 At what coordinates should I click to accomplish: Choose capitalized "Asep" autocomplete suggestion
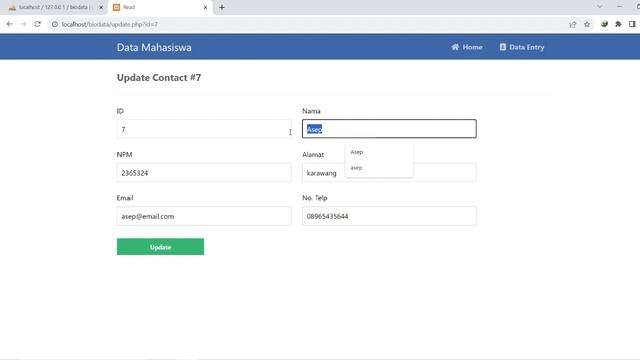coord(379,152)
